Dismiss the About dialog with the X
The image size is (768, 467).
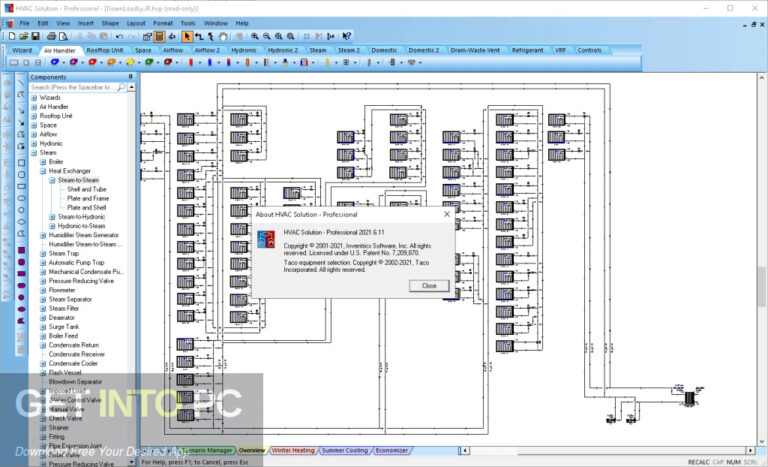click(x=447, y=214)
